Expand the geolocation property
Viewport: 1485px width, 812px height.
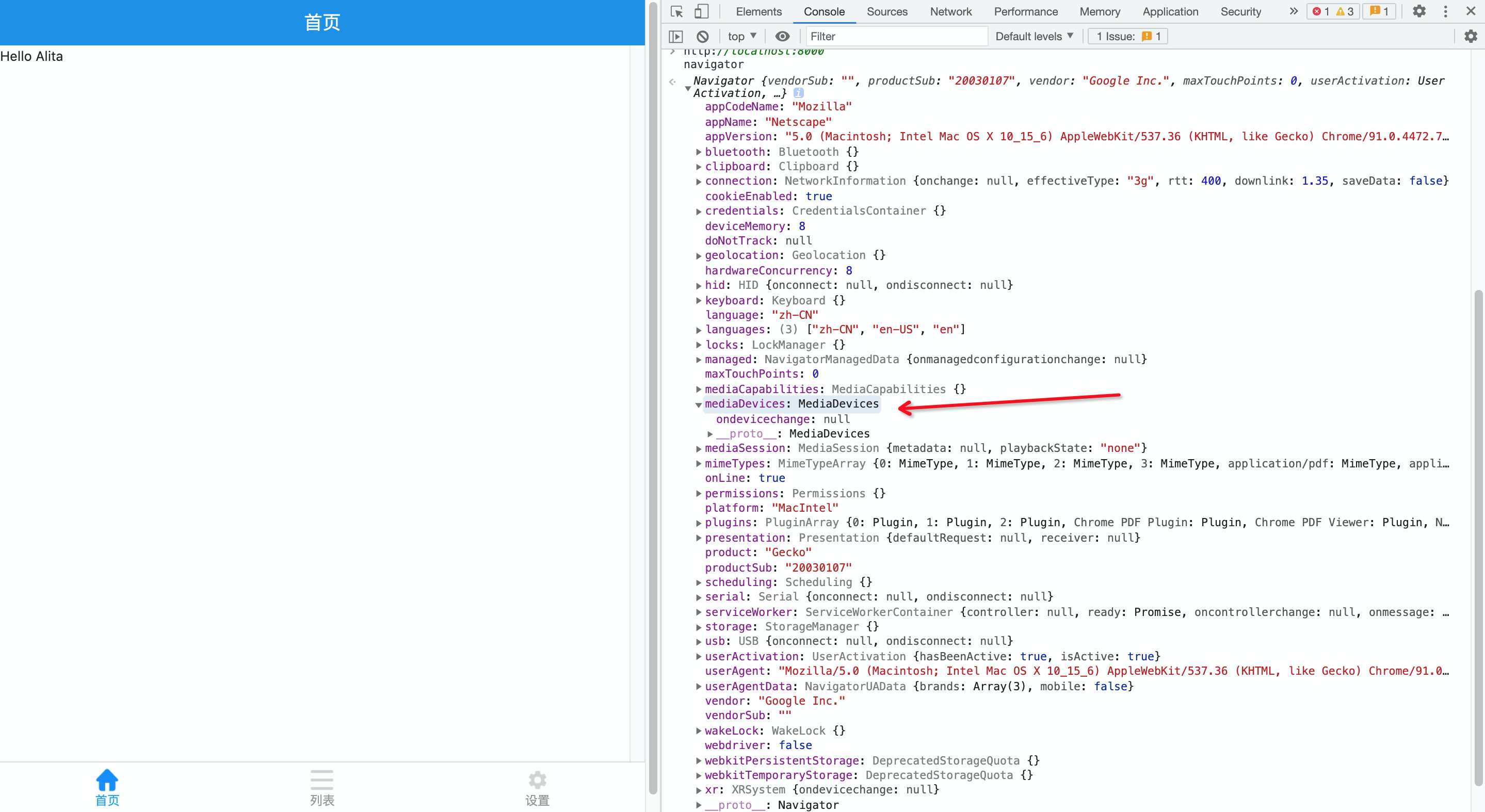pyautogui.click(x=699, y=256)
